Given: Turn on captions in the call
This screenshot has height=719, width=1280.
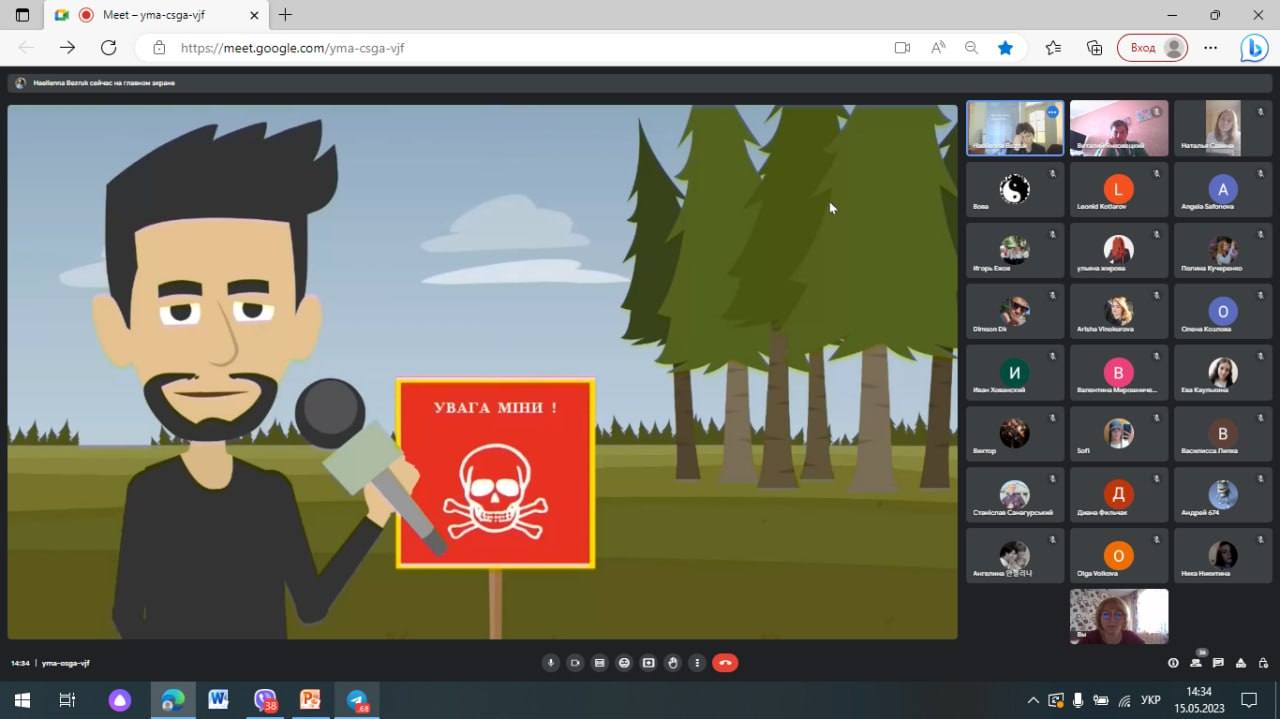Looking at the screenshot, I should 599,663.
